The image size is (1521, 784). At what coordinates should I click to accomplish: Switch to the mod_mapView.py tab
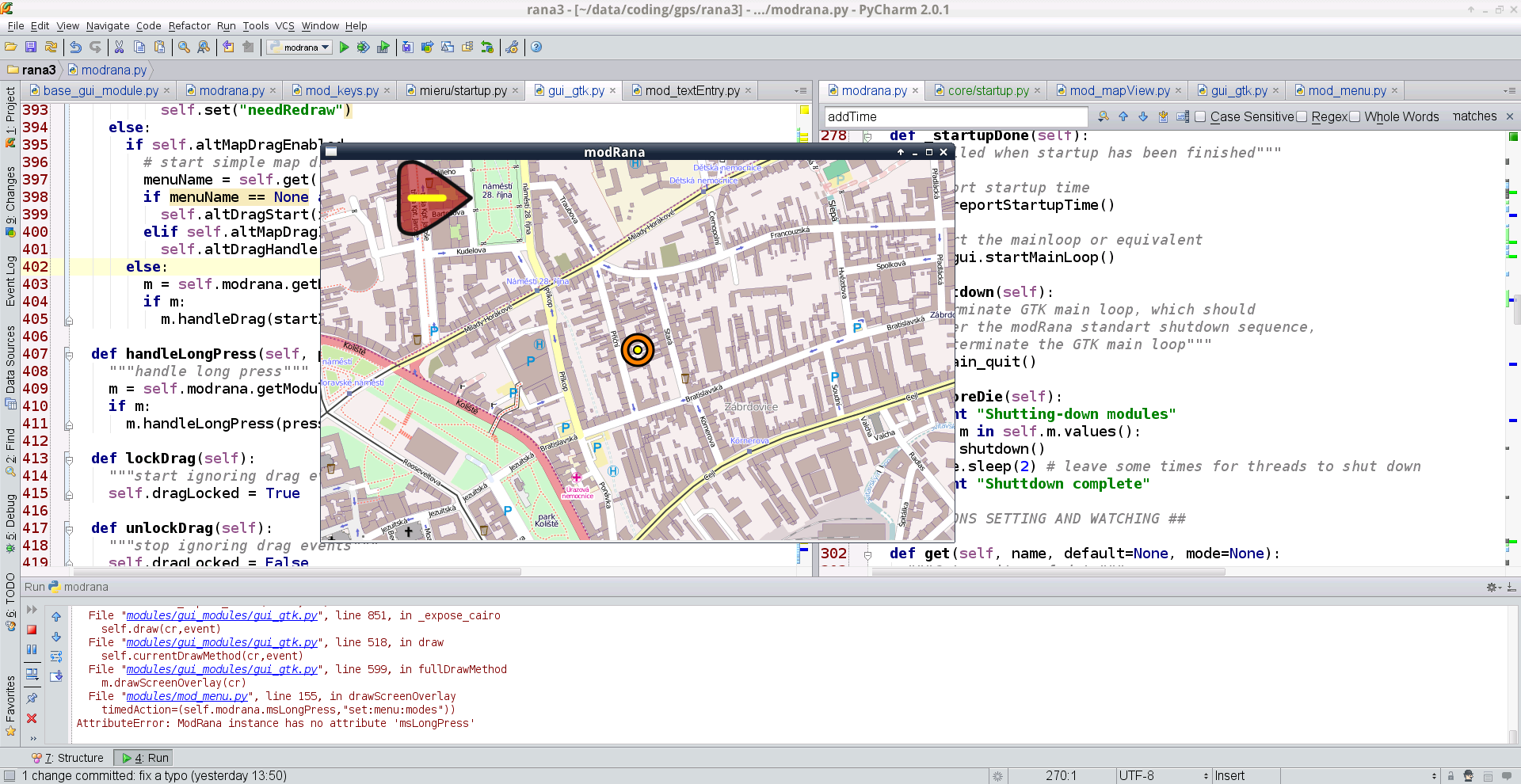tap(1119, 91)
